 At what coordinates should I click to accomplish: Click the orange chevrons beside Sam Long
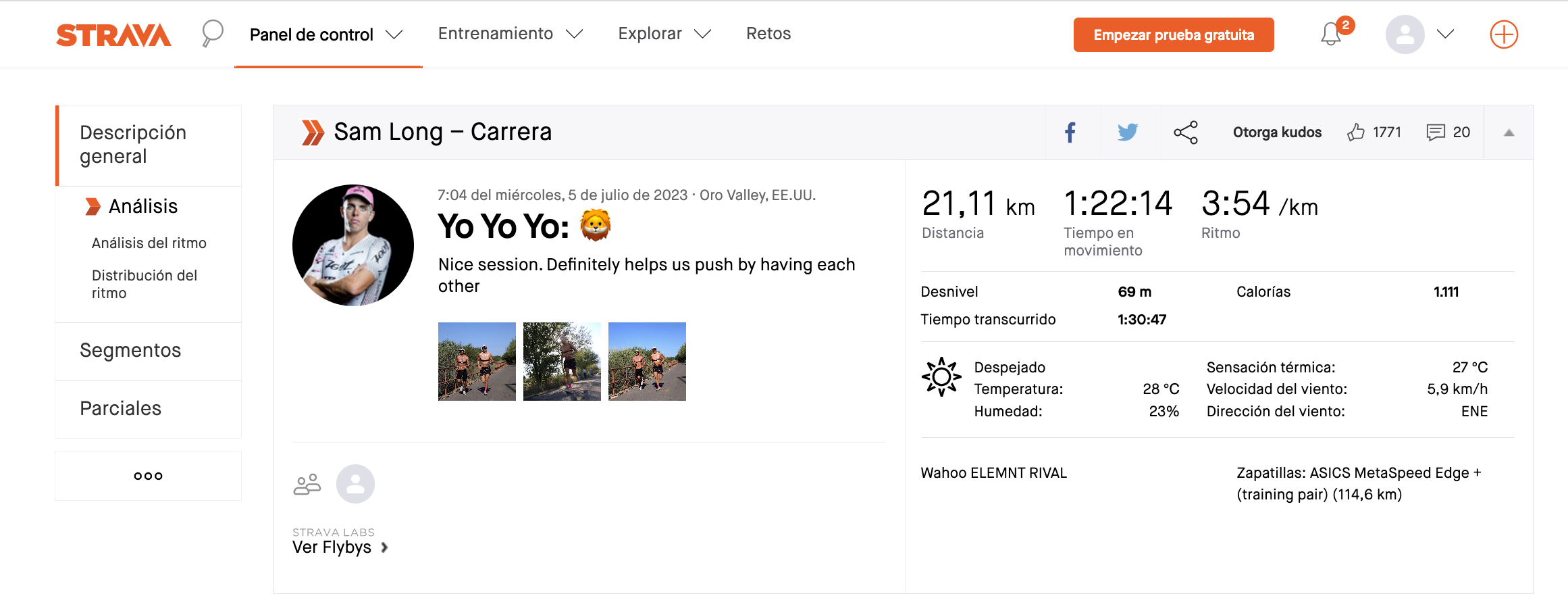312,132
